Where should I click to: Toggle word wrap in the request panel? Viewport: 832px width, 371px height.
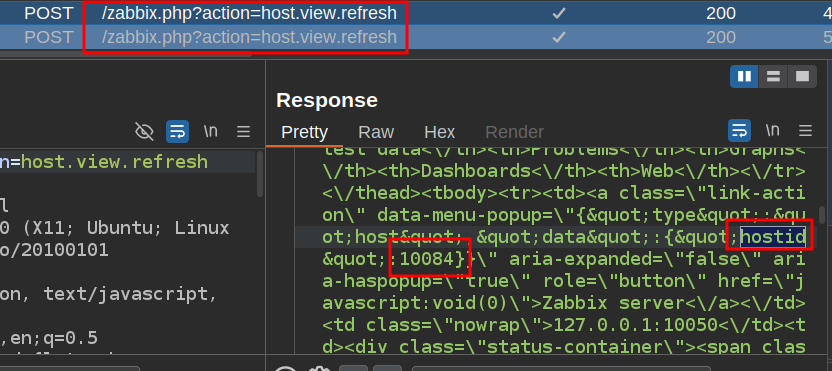tap(178, 131)
